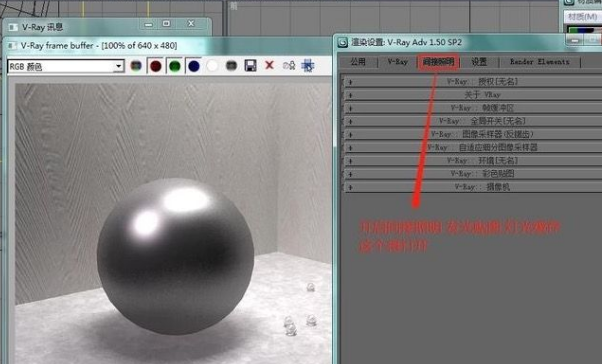
Task: Switch to the 间接照明 tab
Action: point(438,62)
